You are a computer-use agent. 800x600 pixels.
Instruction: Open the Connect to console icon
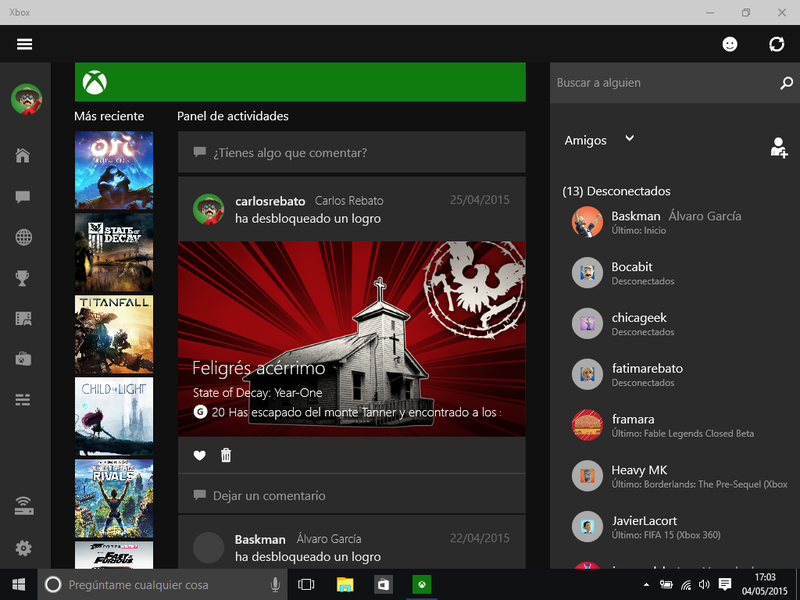coord(24,505)
